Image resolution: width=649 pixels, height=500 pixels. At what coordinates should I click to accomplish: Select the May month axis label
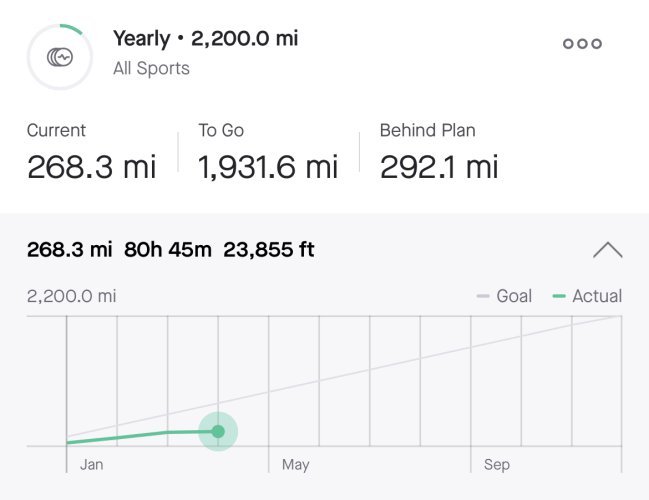tap(295, 464)
